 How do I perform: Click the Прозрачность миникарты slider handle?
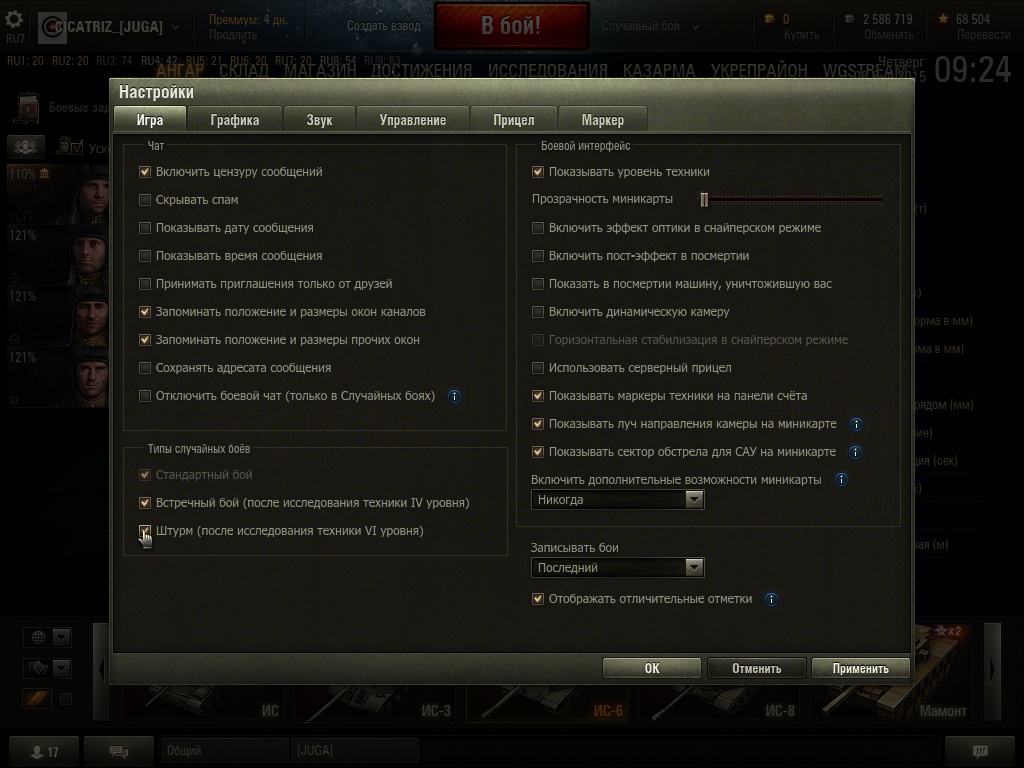[x=704, y=200]
